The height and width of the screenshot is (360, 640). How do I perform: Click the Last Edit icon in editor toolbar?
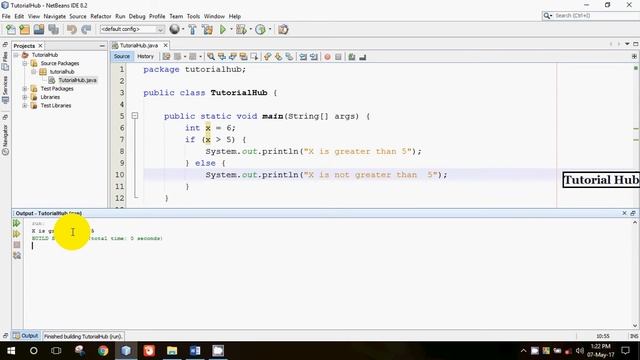[166, 57]
